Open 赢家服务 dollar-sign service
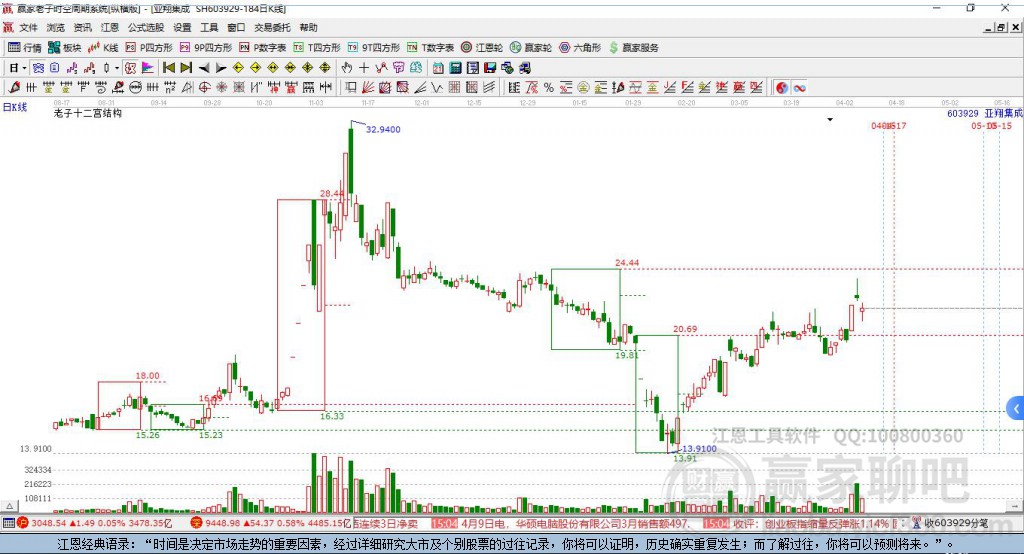The width and height of the screenshot is (1024, 554). (633, 48)
